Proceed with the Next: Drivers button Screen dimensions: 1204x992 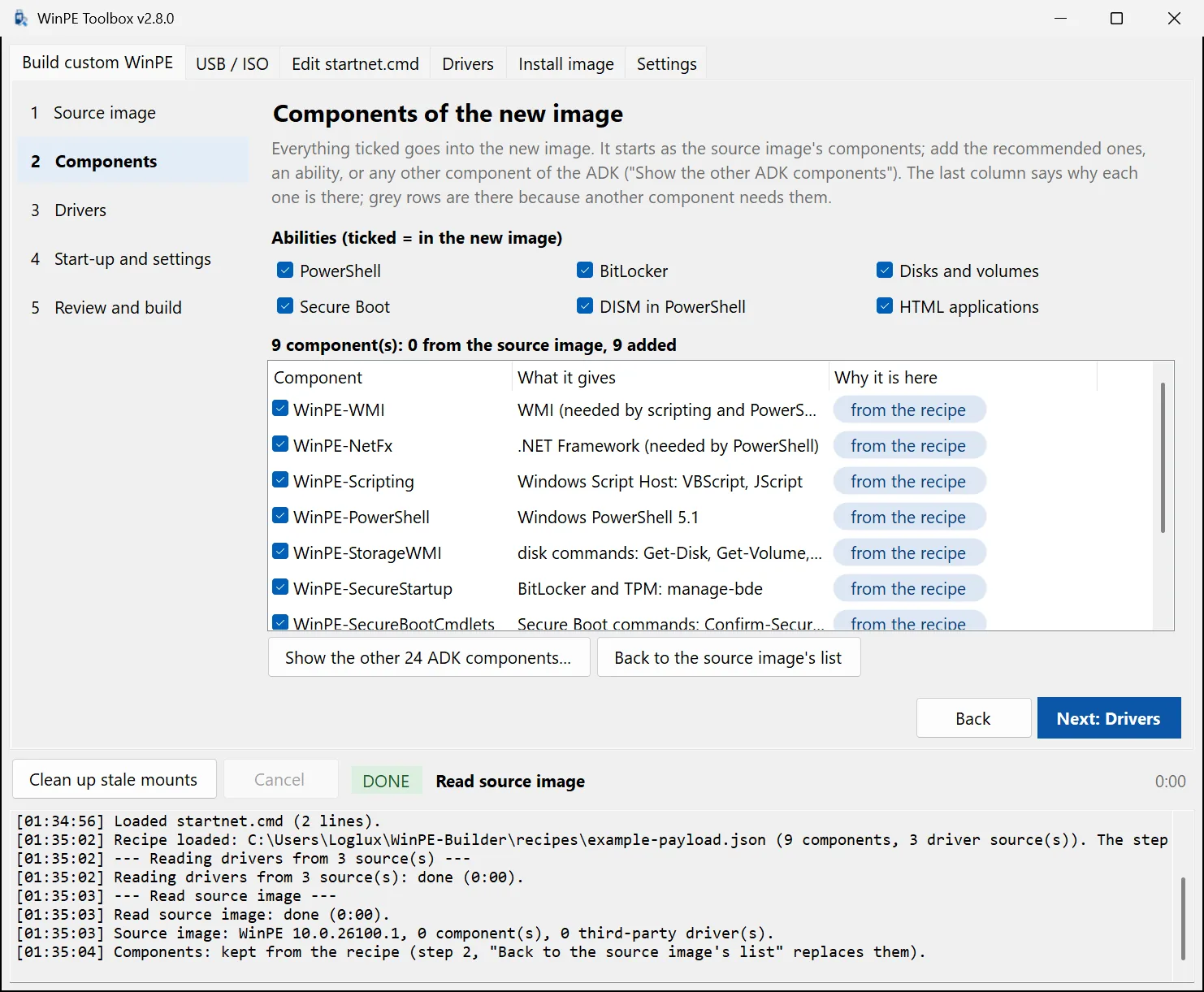pos(1109,718)
